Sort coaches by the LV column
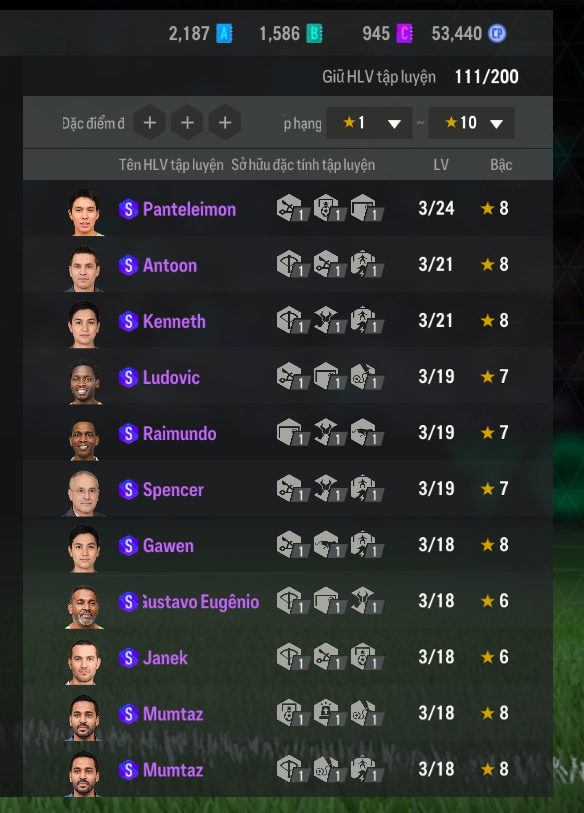The width and height of the screenshot is (584, 813). tap(441, 165)
